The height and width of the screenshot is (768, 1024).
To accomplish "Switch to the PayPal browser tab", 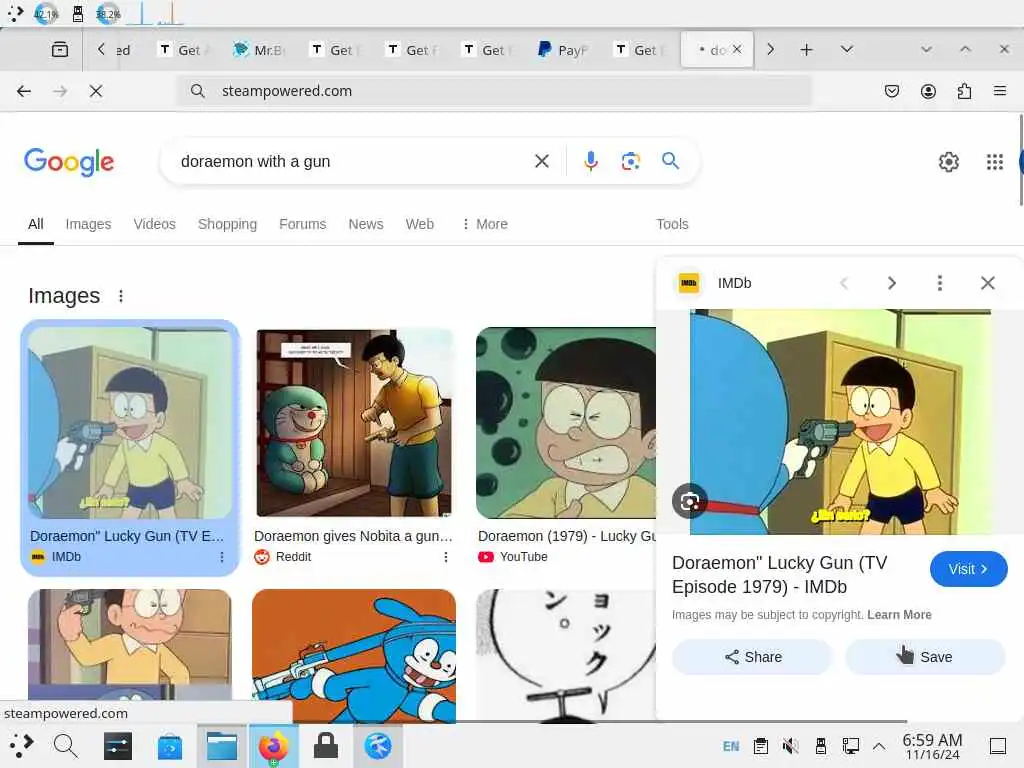I will coord(564,50).
